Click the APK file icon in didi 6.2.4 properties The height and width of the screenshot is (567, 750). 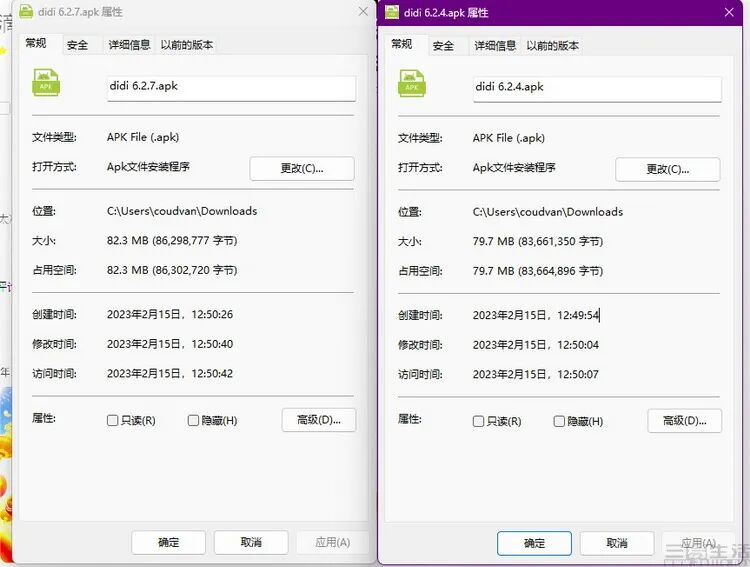[x=412, y=83]
